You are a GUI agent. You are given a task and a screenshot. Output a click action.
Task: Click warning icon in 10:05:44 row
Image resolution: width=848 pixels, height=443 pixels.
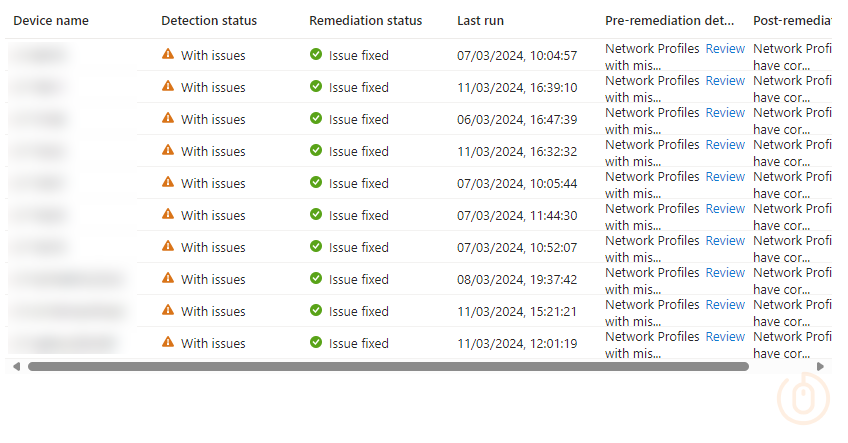pos(168,183)
